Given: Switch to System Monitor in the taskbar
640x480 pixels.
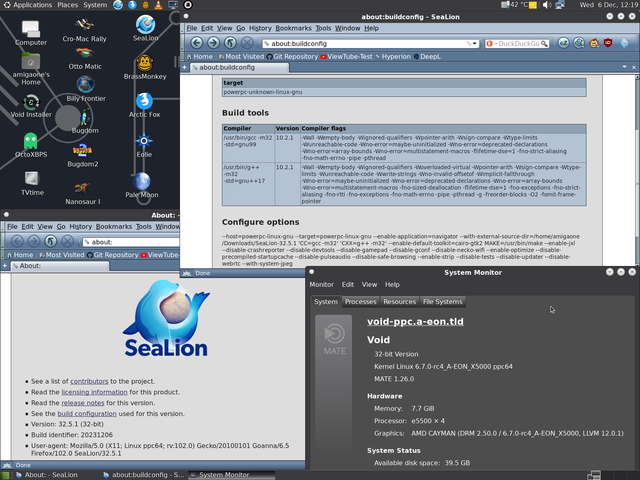Looking at the screenshot, I should click(x=231, y=475).
